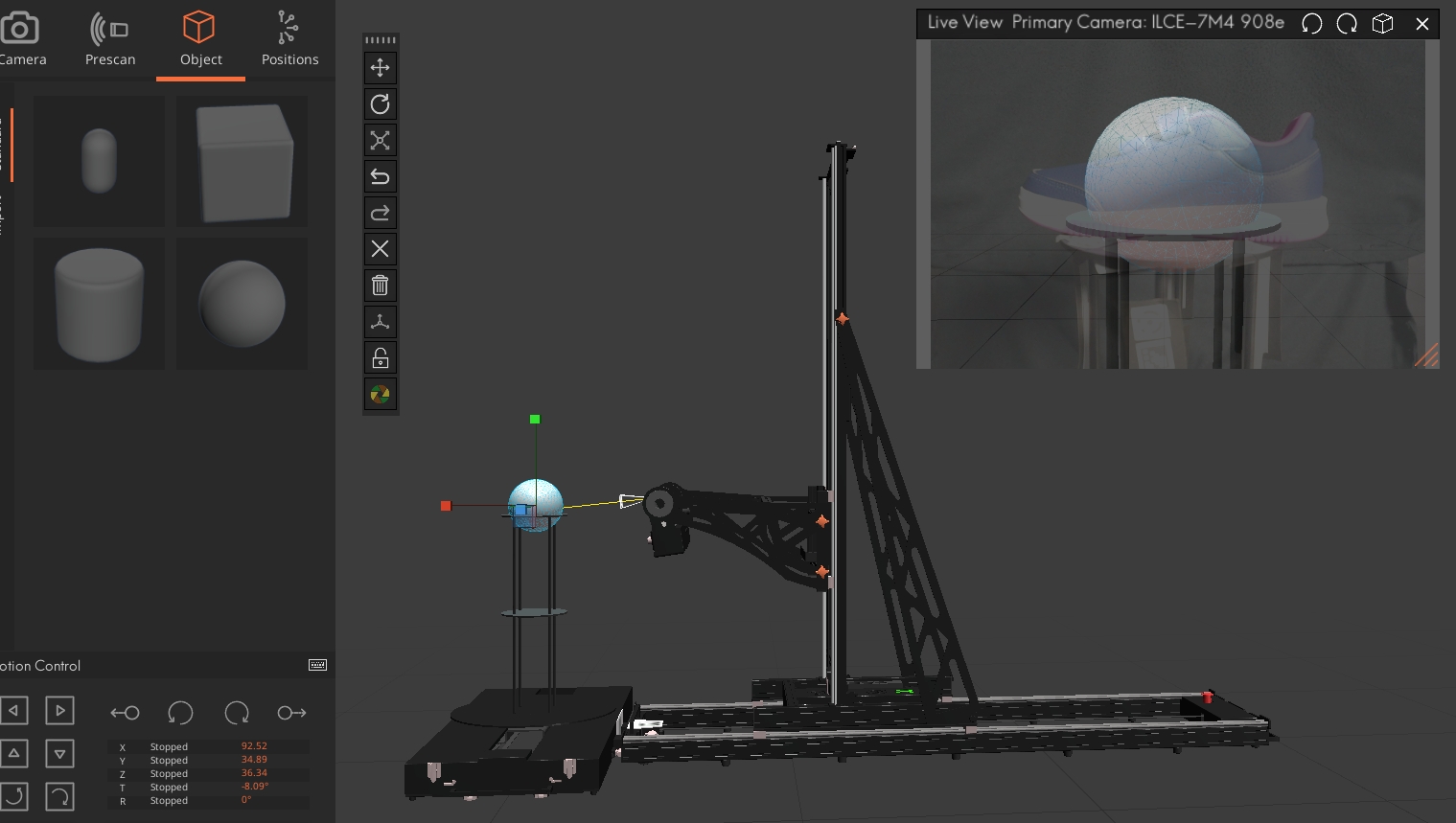The height and width of the screenshot is (823, 1456).
Task: Toggle 3D cube overlay in Live View
Action: click(x=1382, y=24)
